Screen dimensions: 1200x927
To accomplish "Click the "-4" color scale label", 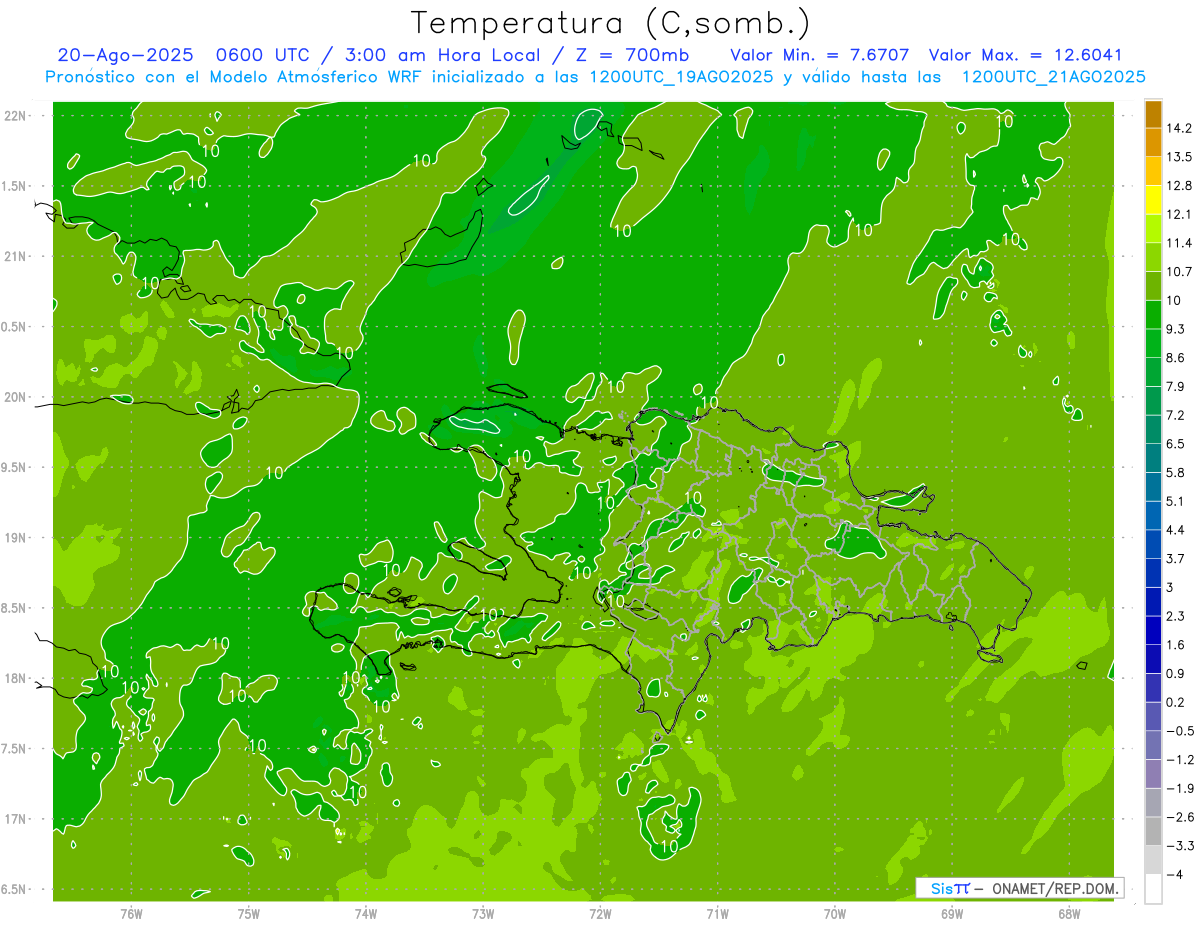I will [1176, 874].
